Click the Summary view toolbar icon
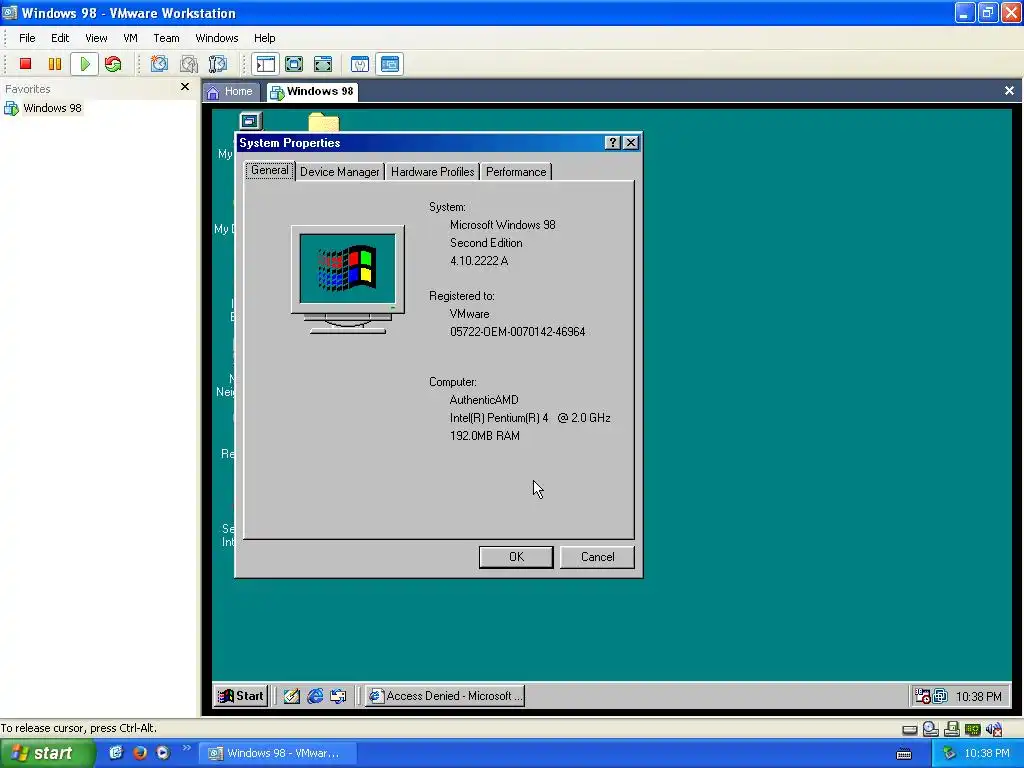1024x768 pixels. (x=360, y=64)
